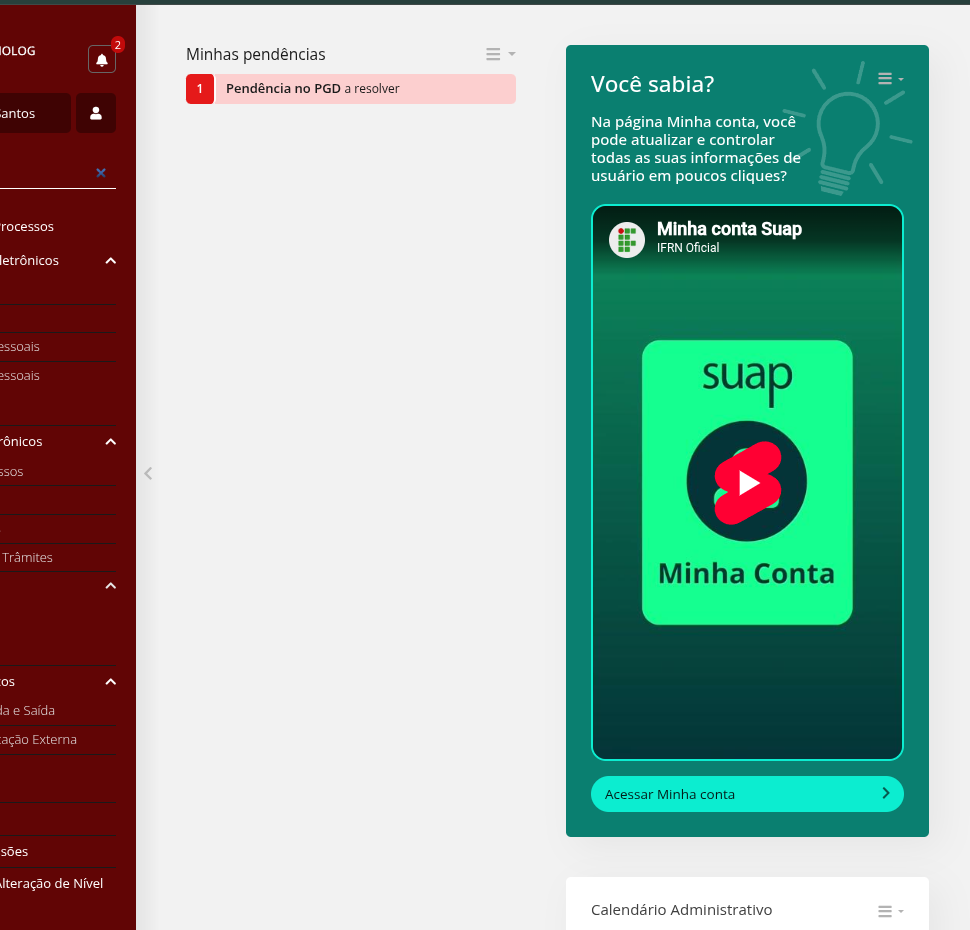Select the a e Saída sidebar item

pyautogui.click(x=28, y=710)
